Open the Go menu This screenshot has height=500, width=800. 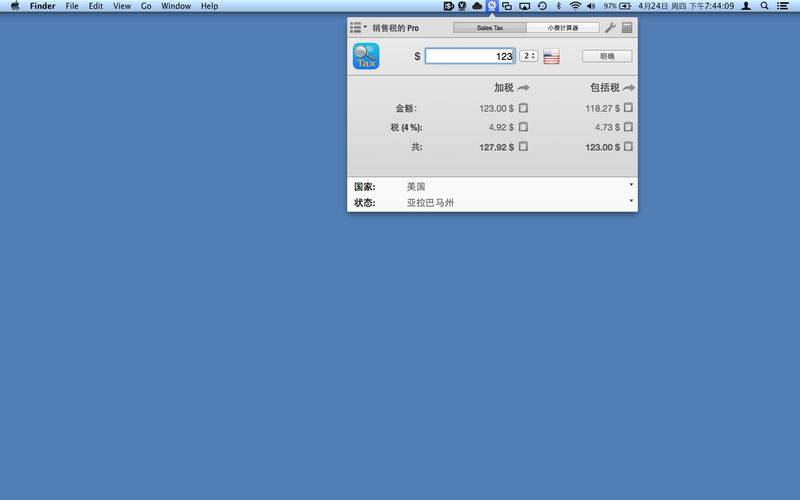pyautogui.click(x=146, y=6)
